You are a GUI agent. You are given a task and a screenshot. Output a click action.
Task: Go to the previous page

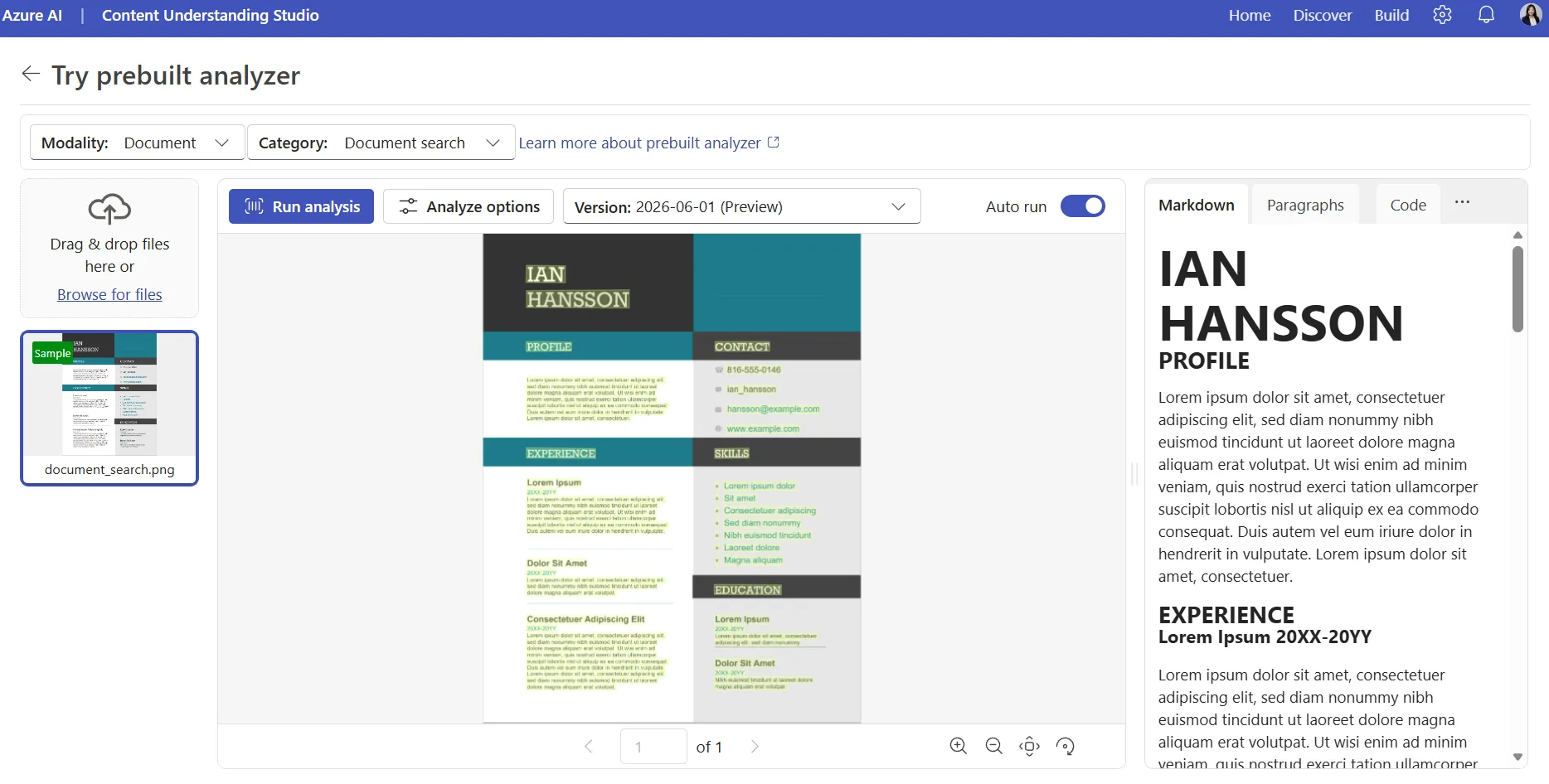(x=589, y=747)
